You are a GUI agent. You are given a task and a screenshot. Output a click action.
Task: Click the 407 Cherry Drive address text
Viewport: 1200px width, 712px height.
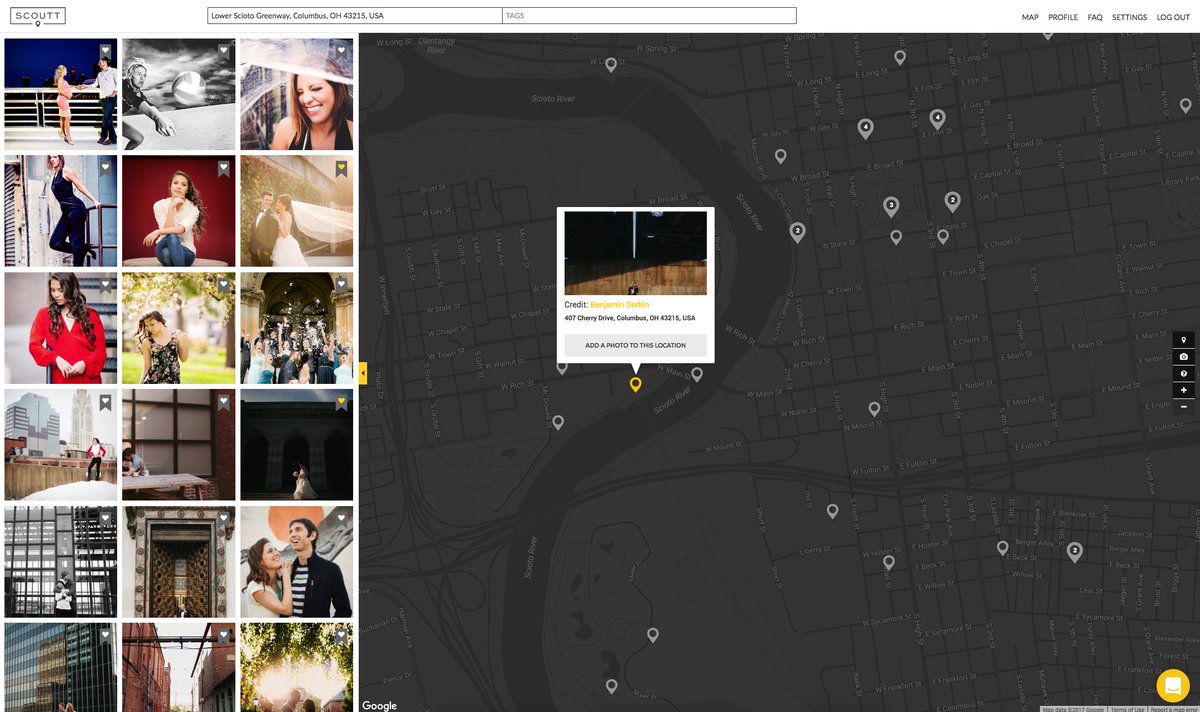629,318
